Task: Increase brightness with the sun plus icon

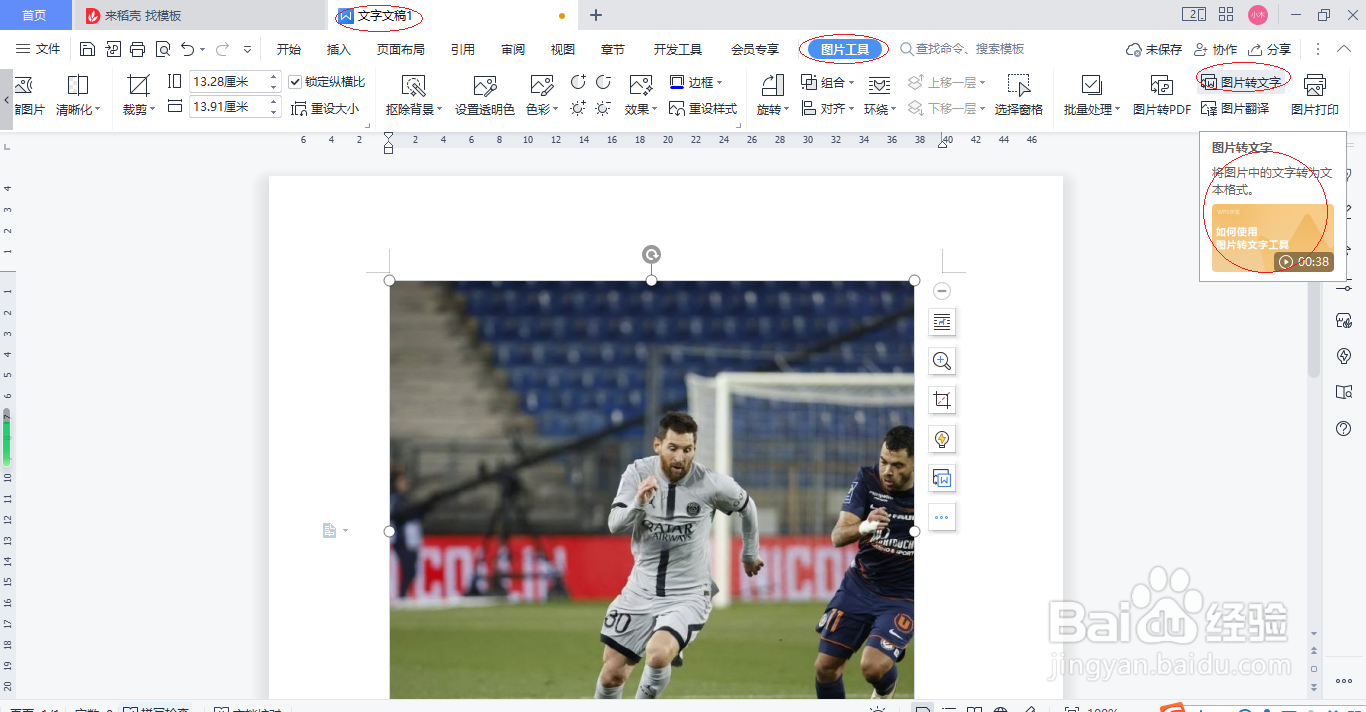Action: (x=579, y=108)
